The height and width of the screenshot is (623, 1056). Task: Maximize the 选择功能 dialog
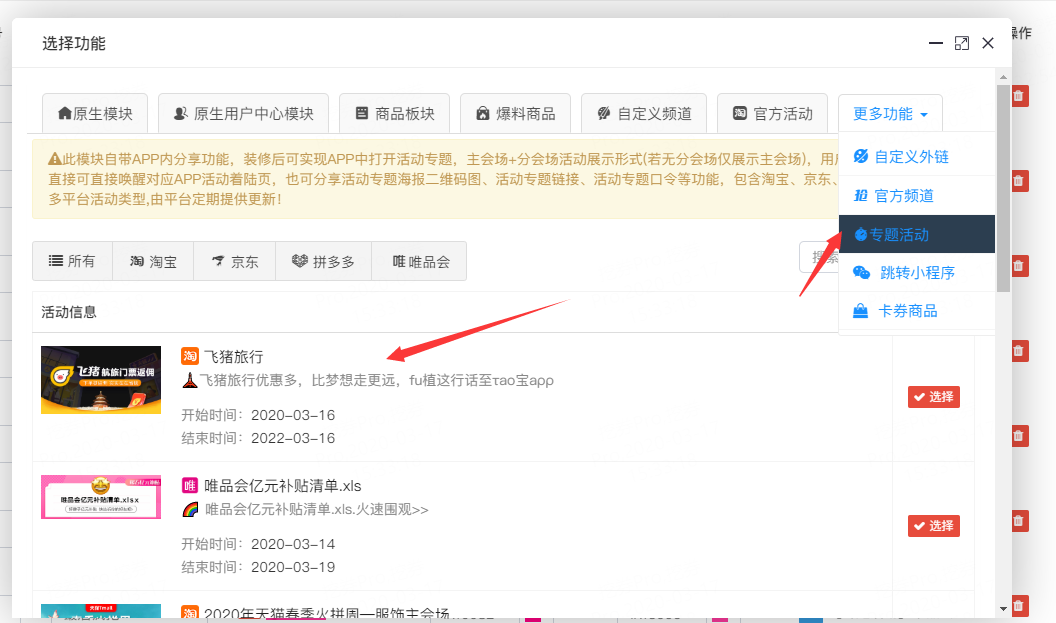962,43
